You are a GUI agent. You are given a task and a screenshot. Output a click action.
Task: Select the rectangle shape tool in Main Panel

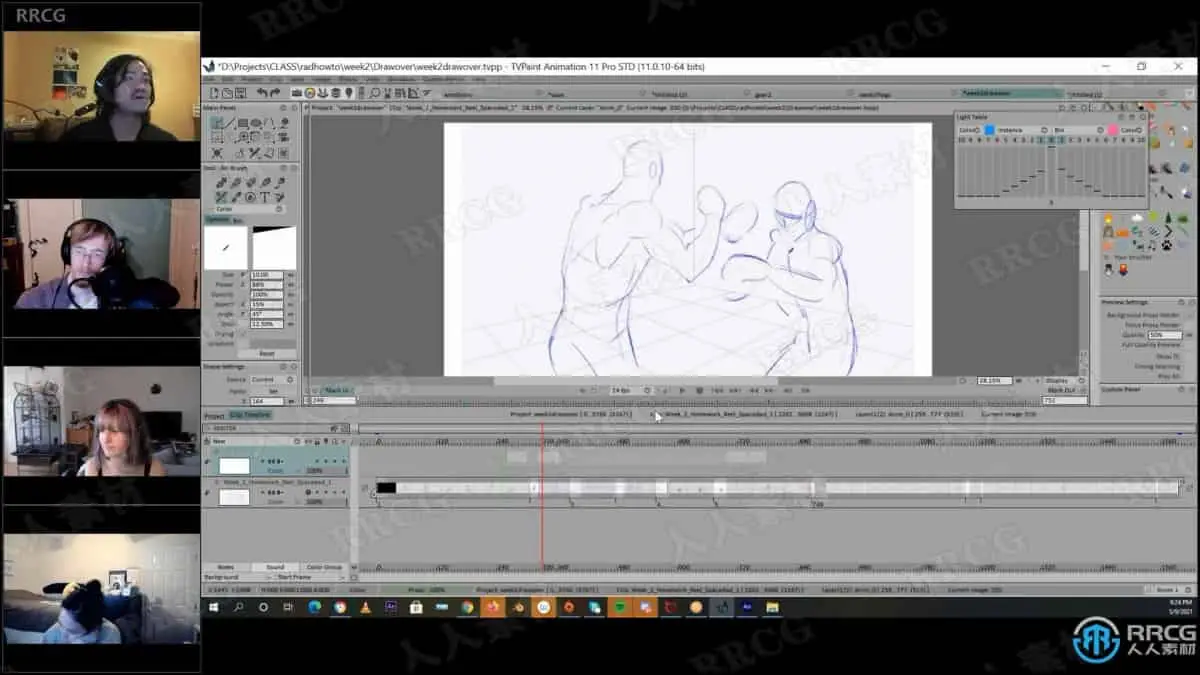coord(243,123)
